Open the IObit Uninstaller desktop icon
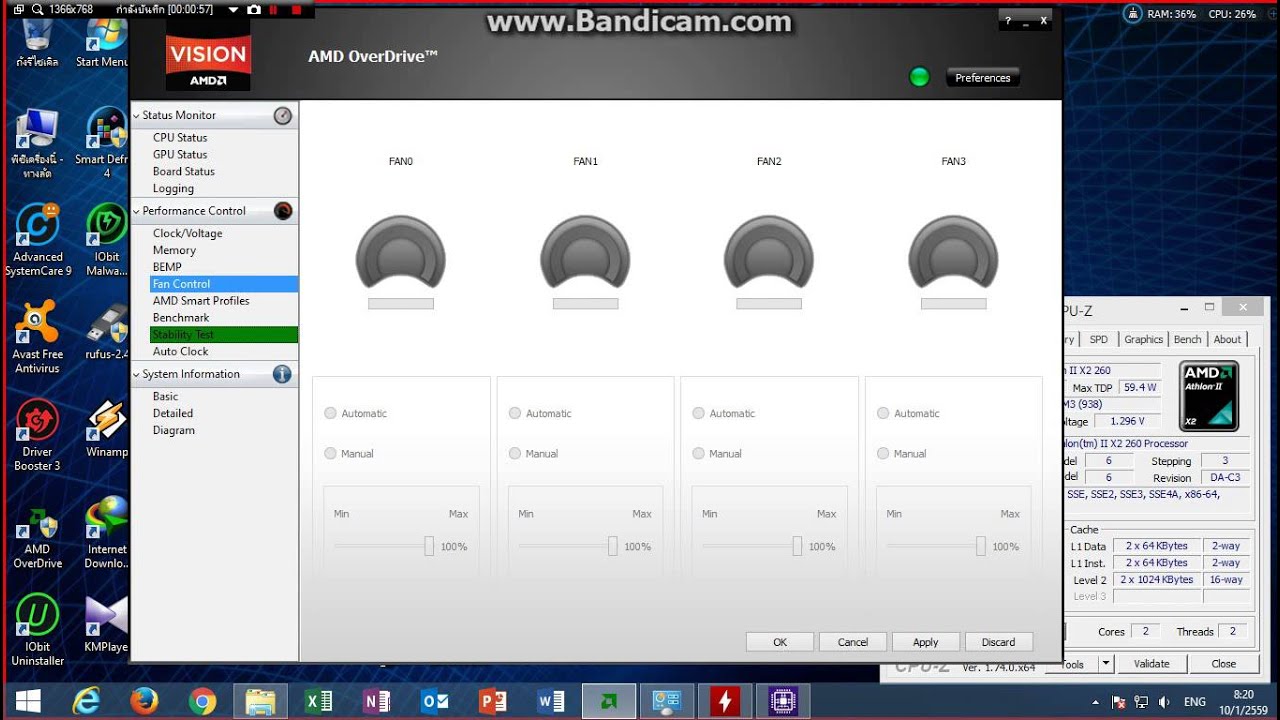This screenshot has width=1280, height=720. pos(38,629)
